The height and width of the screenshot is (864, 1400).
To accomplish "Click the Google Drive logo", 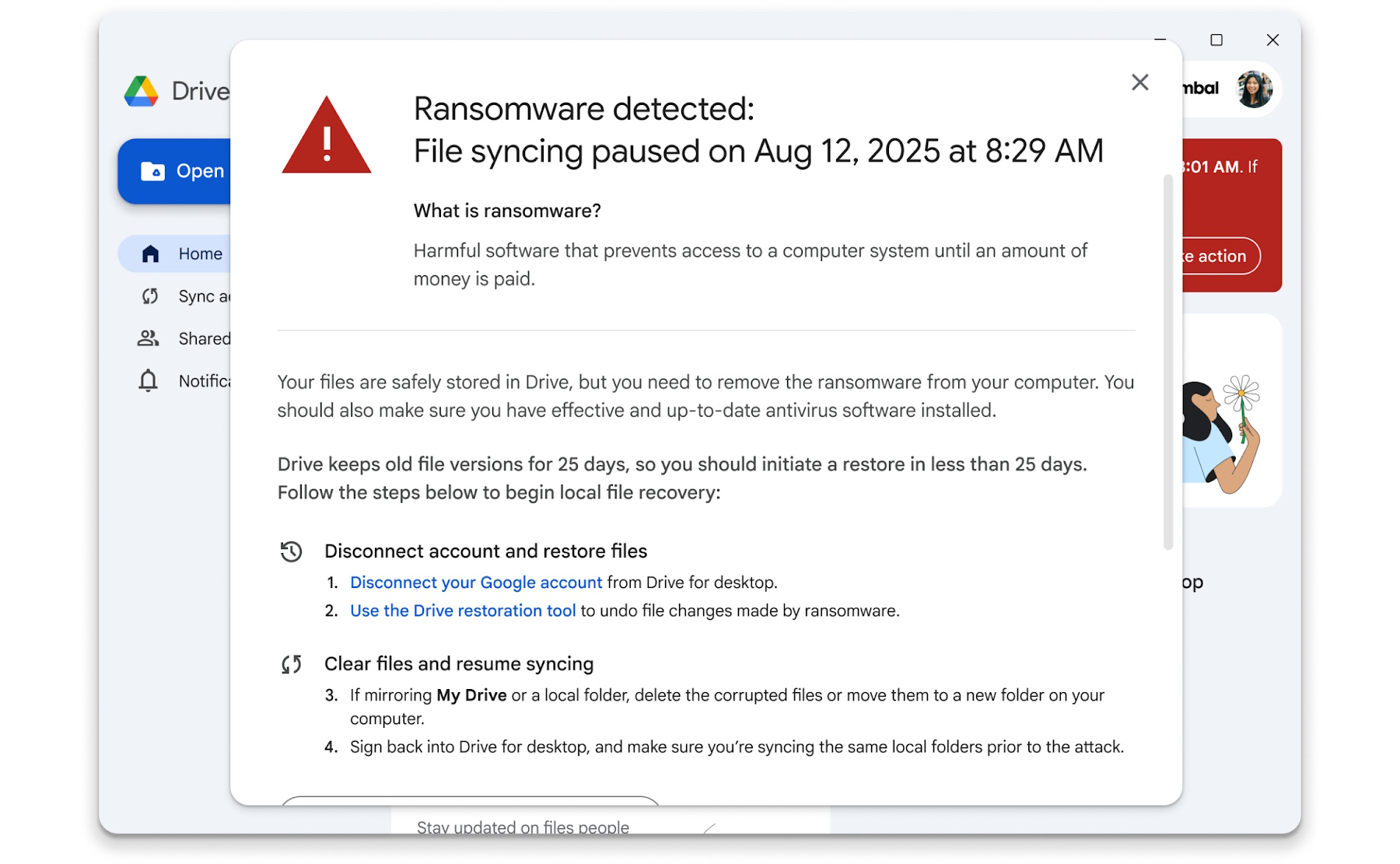I will 142,92.
